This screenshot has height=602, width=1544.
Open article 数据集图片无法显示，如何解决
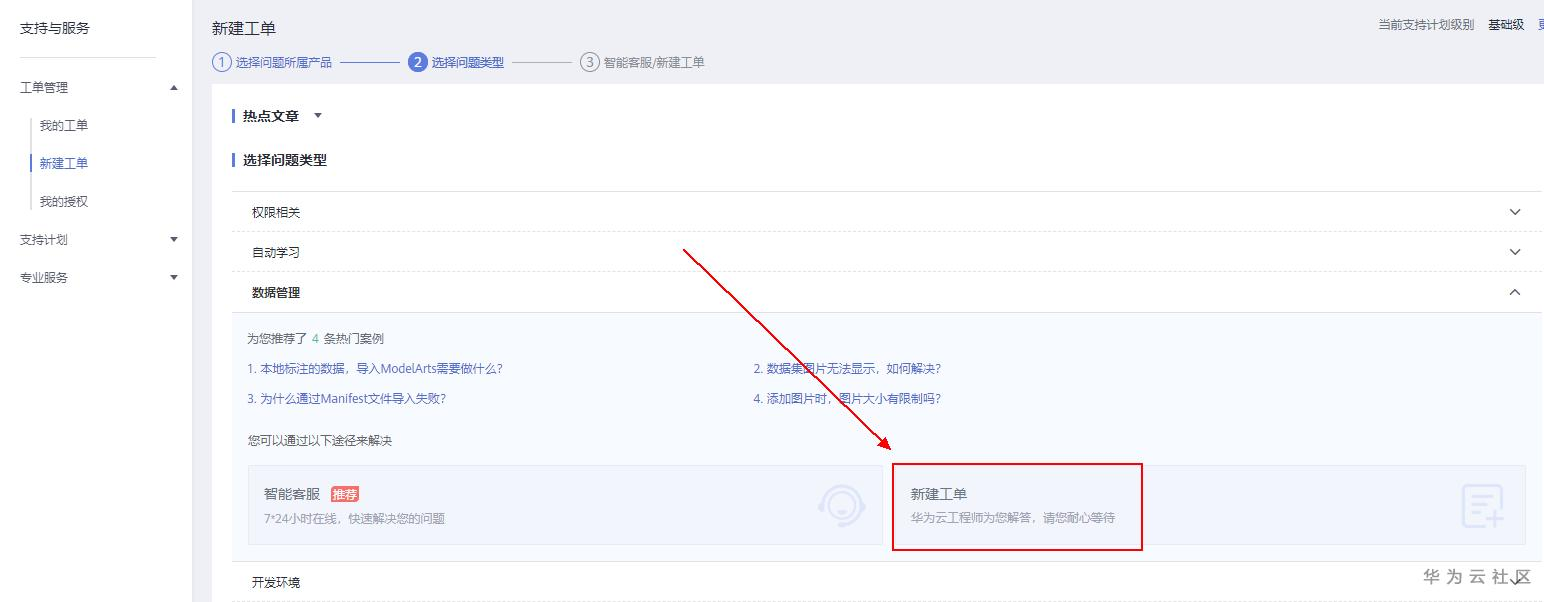click(x=847, y=368)
